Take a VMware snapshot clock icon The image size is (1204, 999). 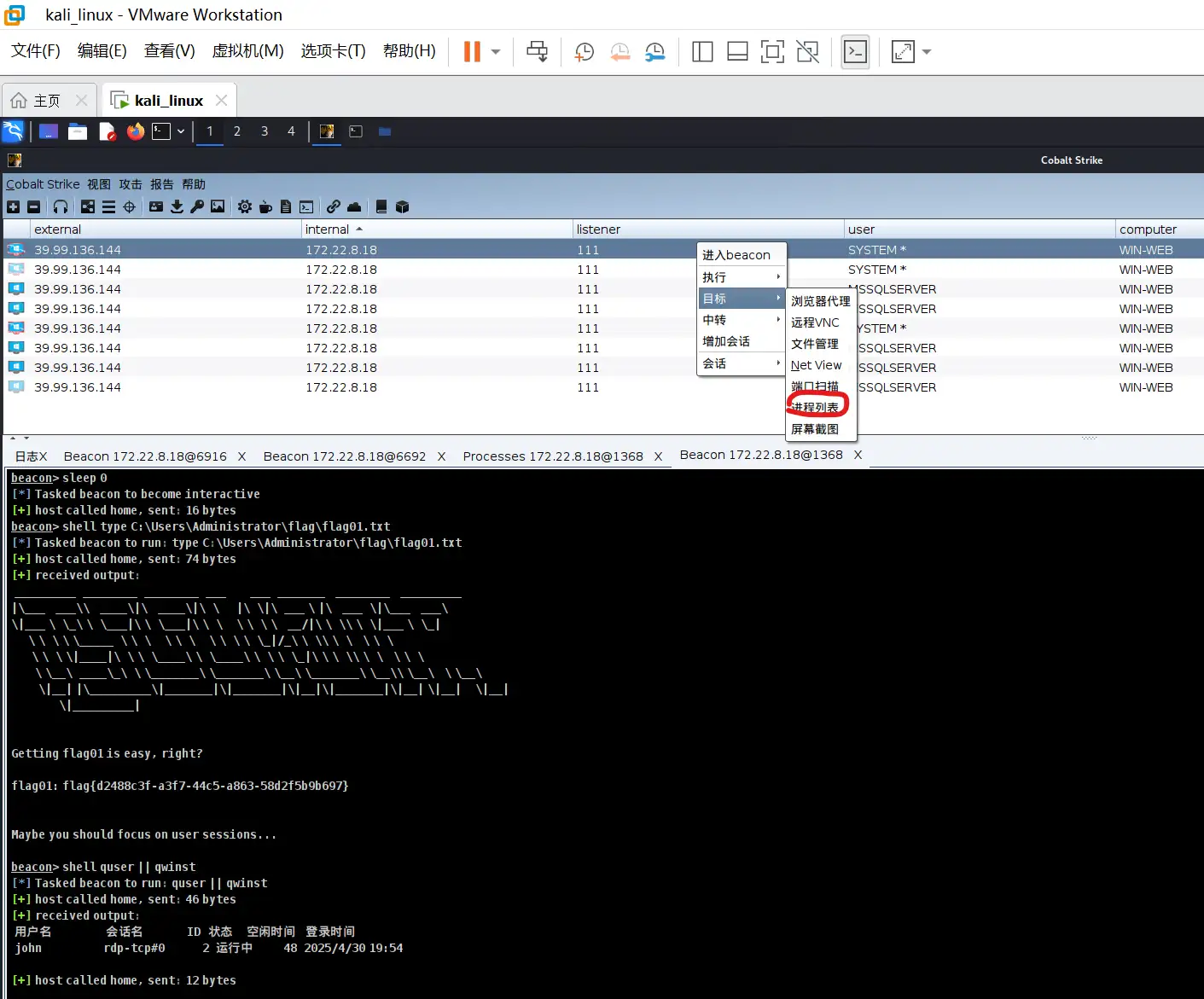585,52
